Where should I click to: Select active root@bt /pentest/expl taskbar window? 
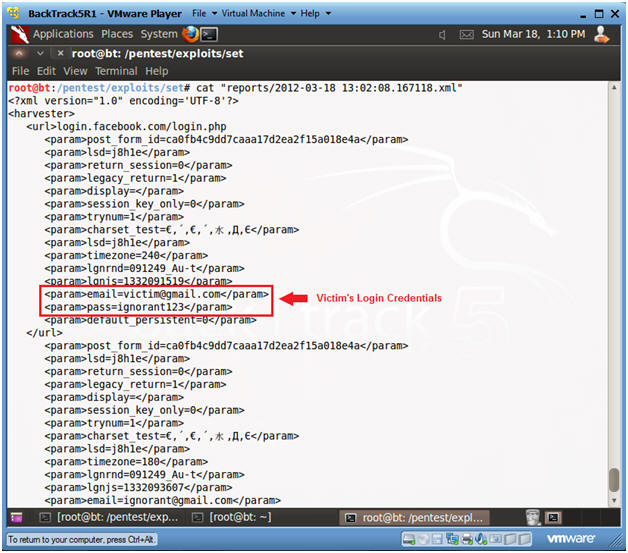point(414,518)
